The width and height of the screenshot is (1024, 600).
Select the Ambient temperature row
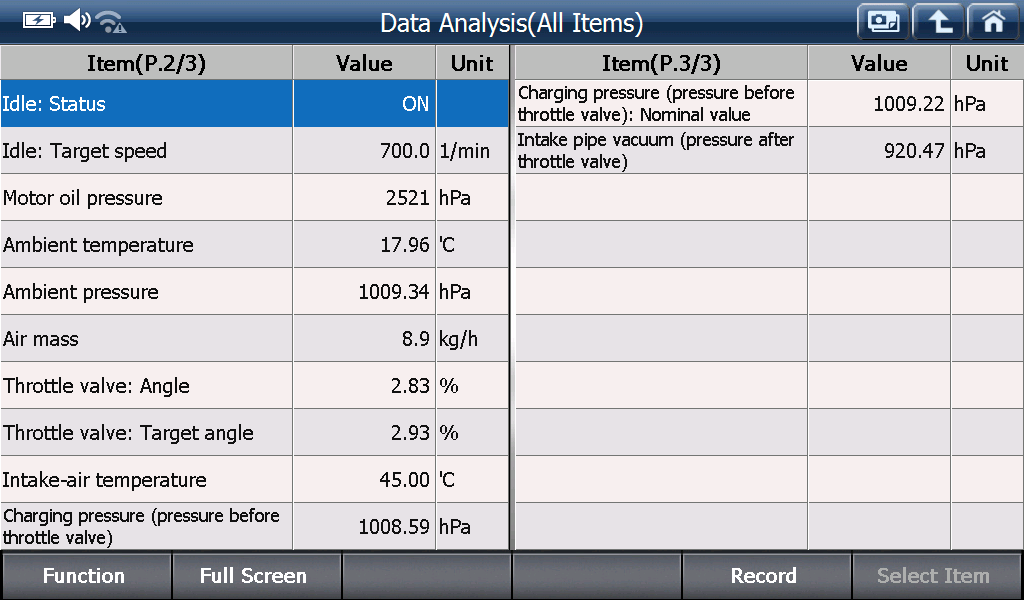click(x=255, y=244)
